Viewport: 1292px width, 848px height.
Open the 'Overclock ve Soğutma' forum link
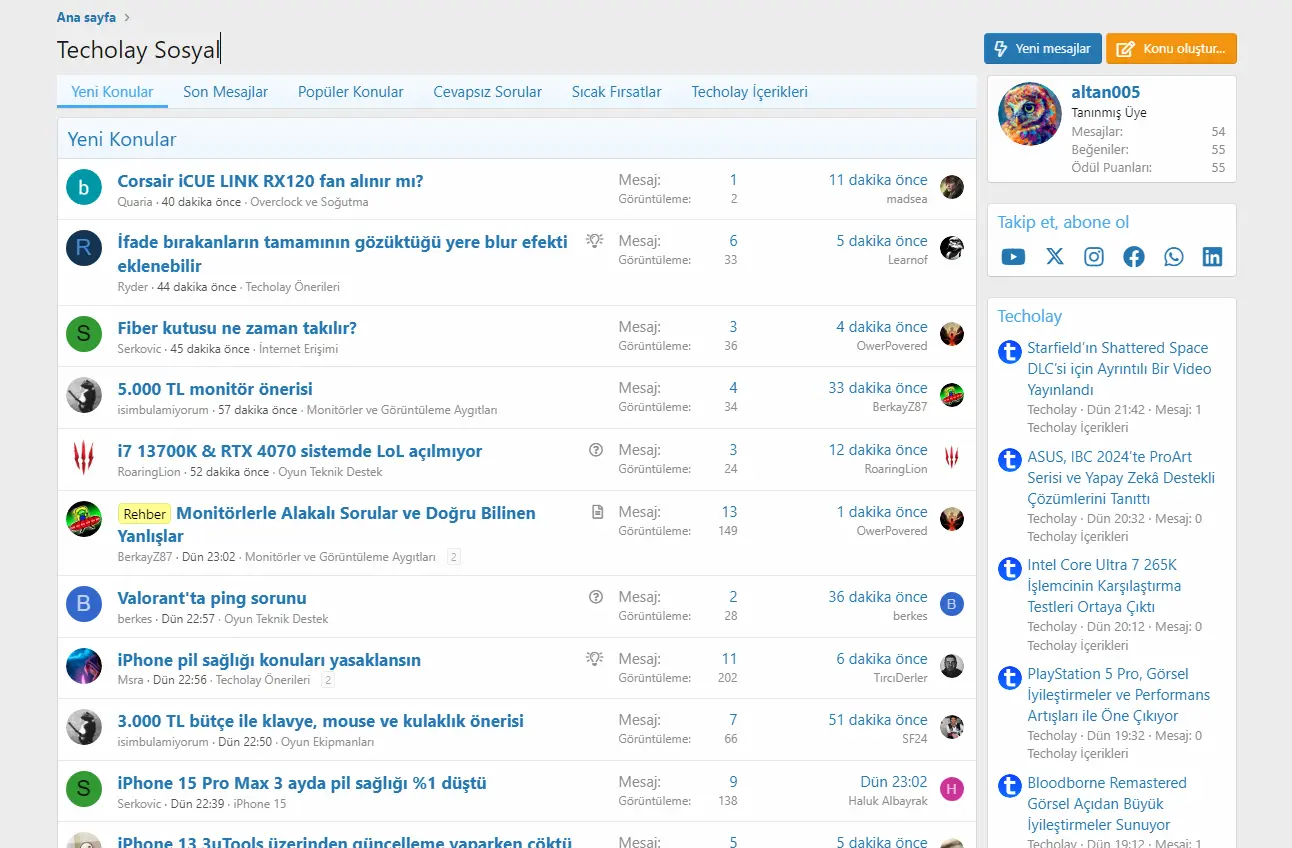pyautogui.click(x=309, y=202)
